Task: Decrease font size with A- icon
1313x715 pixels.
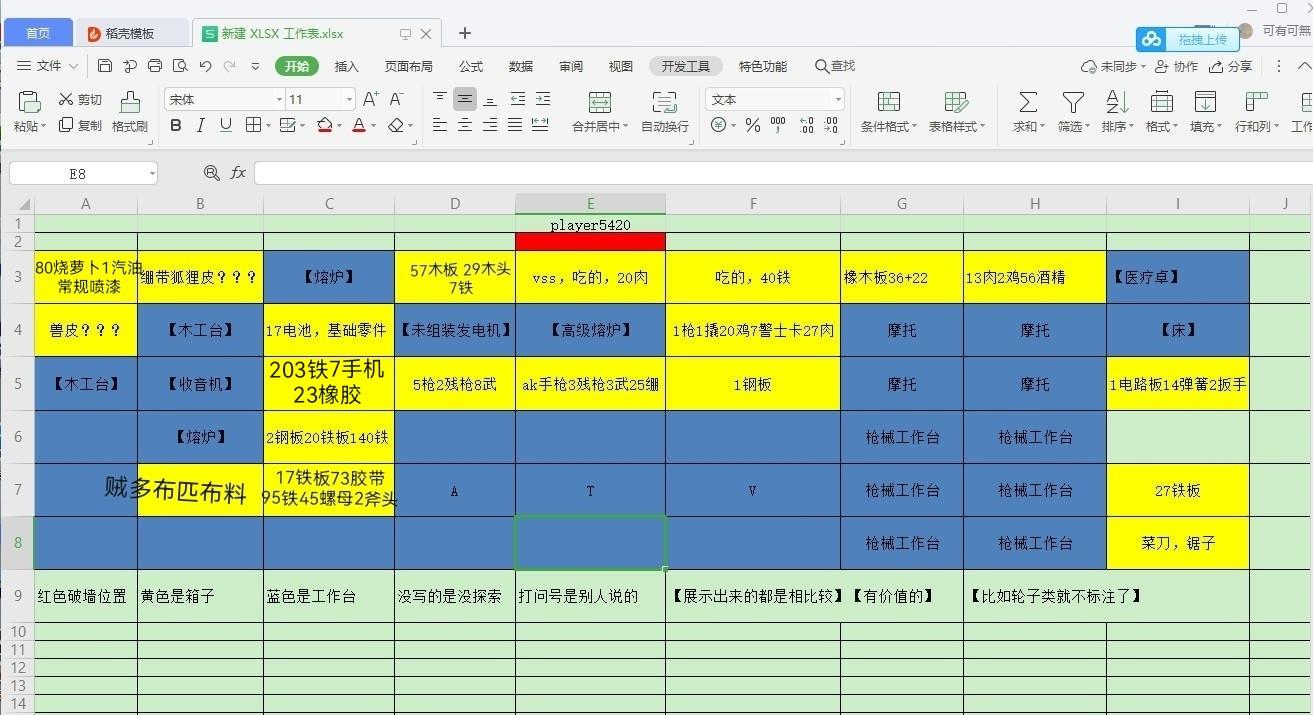Action: 396,99
